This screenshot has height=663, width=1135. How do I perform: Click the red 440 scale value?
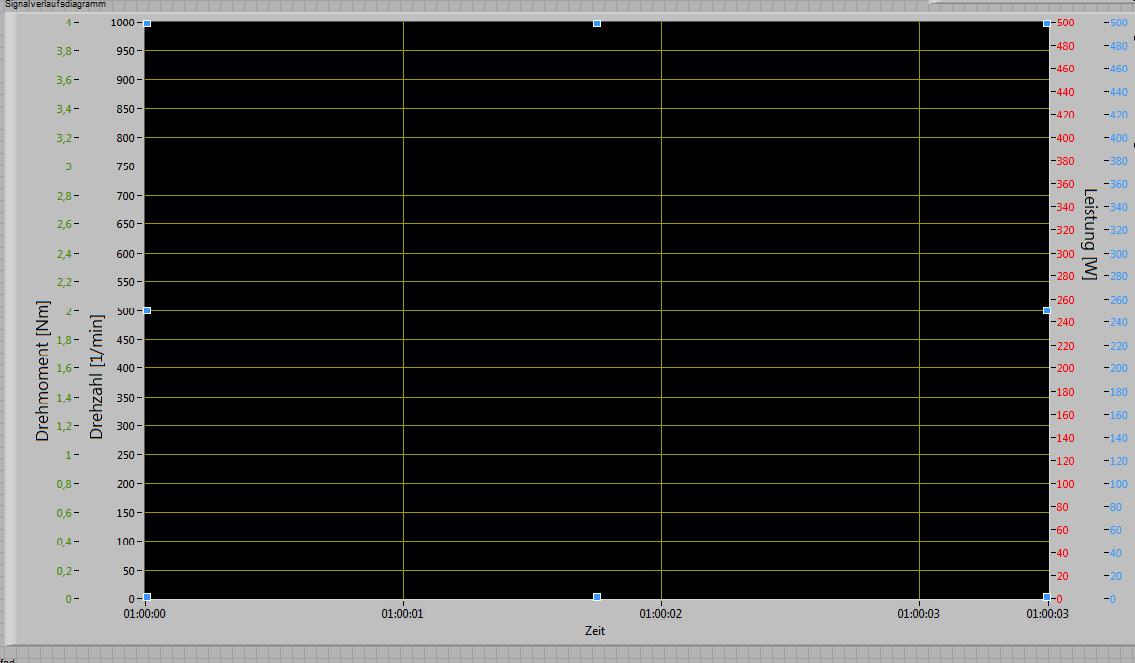click(1066, 92)
